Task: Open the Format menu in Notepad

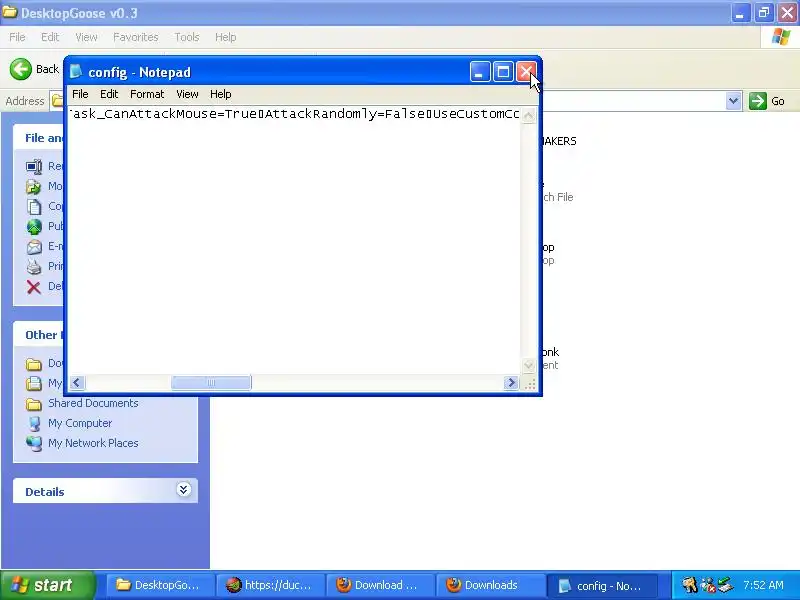Action: 147,94
